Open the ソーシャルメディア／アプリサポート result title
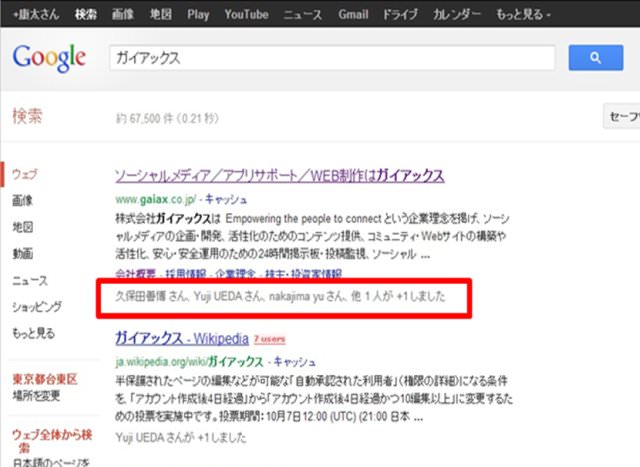 pyautogui.click(x=280, y=176)
